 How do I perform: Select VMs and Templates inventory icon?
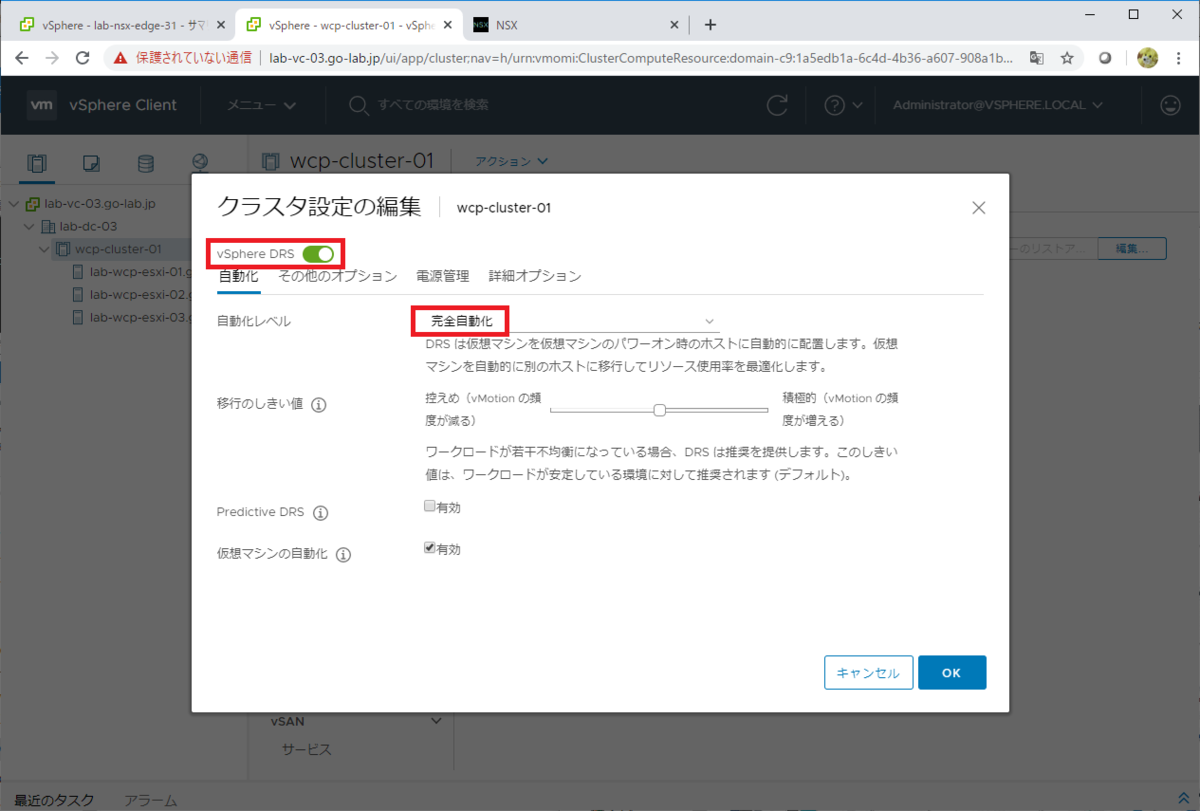point(92,163)
